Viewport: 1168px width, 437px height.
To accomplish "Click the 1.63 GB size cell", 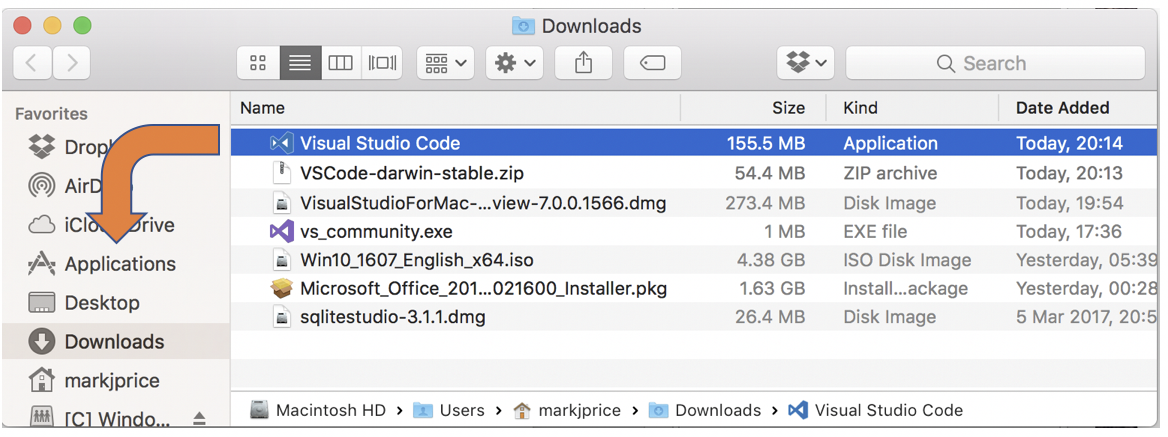I will pos(769,289).
